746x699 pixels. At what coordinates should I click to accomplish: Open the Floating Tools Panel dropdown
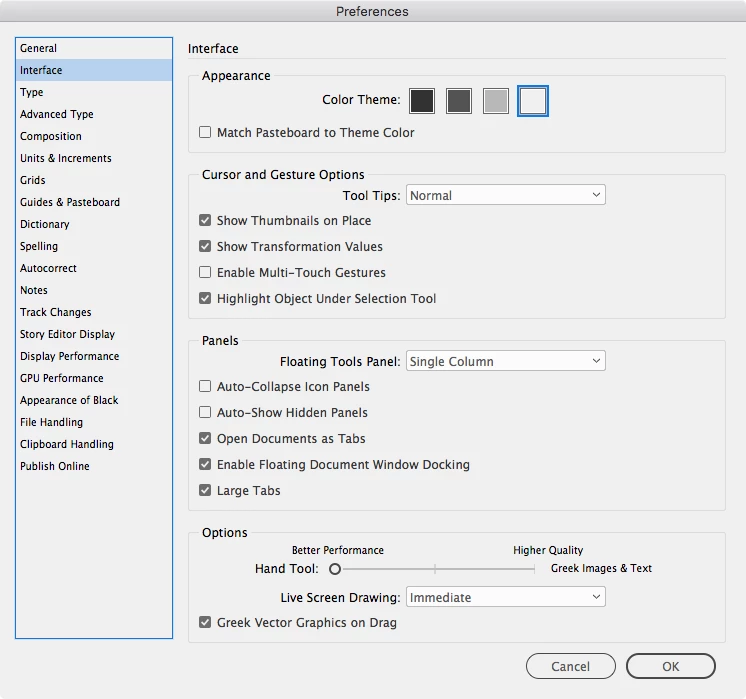[x=505, y=361]
